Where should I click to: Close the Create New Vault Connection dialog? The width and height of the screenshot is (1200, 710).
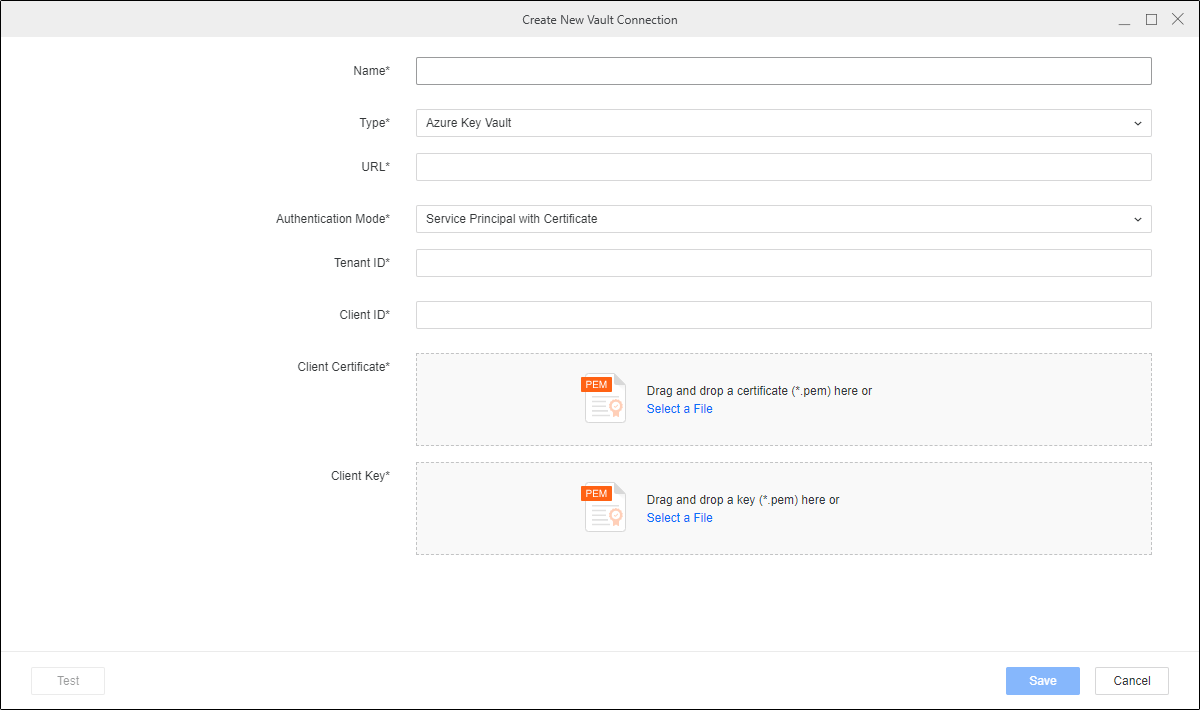[1177, 20]
